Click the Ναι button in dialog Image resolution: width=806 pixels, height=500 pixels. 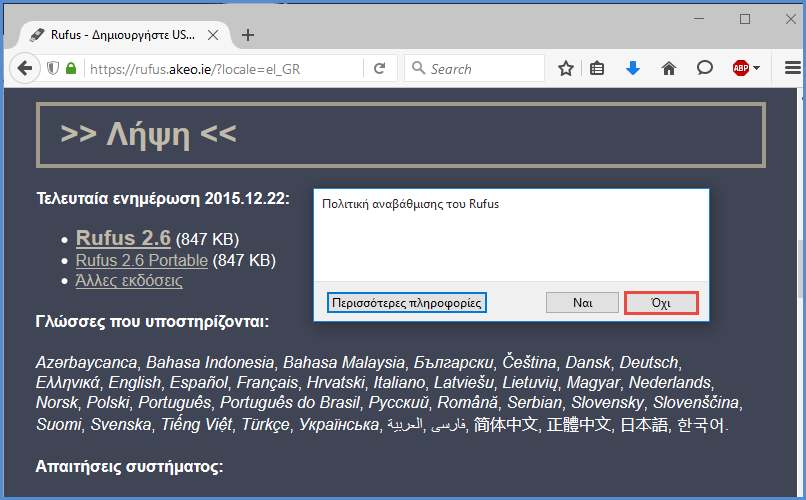582,303
